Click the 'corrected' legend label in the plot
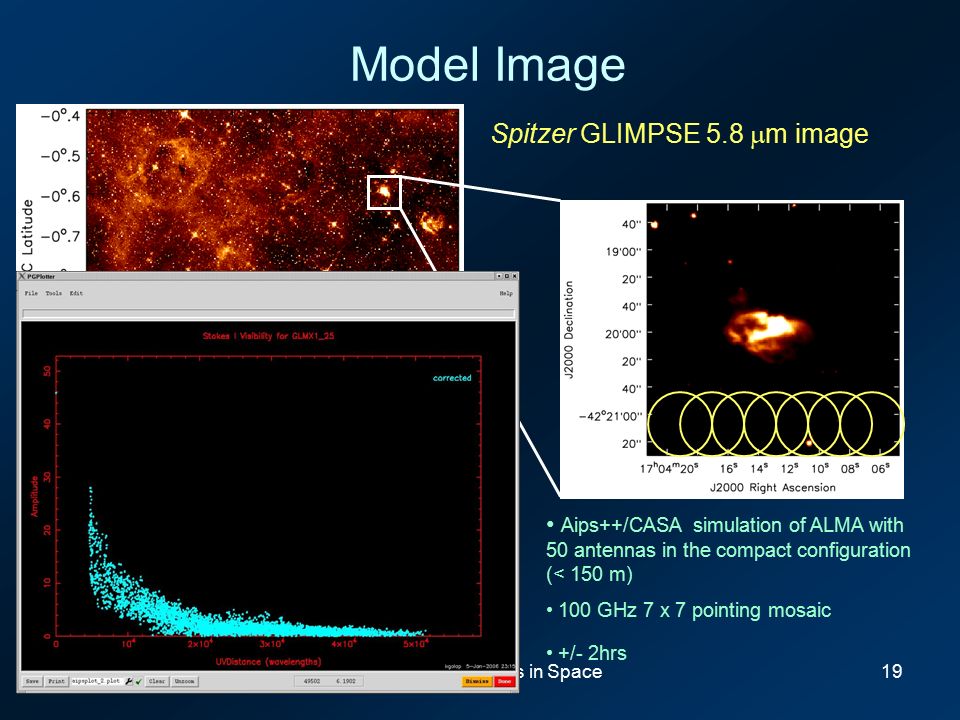The height and width of the screenshot is (720, 960). tap(452, 378)
